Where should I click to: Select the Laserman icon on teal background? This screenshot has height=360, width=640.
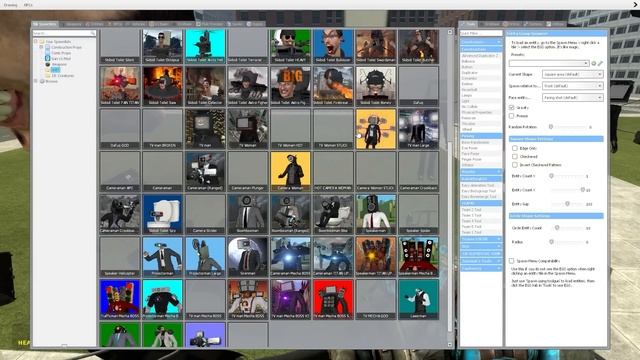pyautogui.click(x=418, y=299)
